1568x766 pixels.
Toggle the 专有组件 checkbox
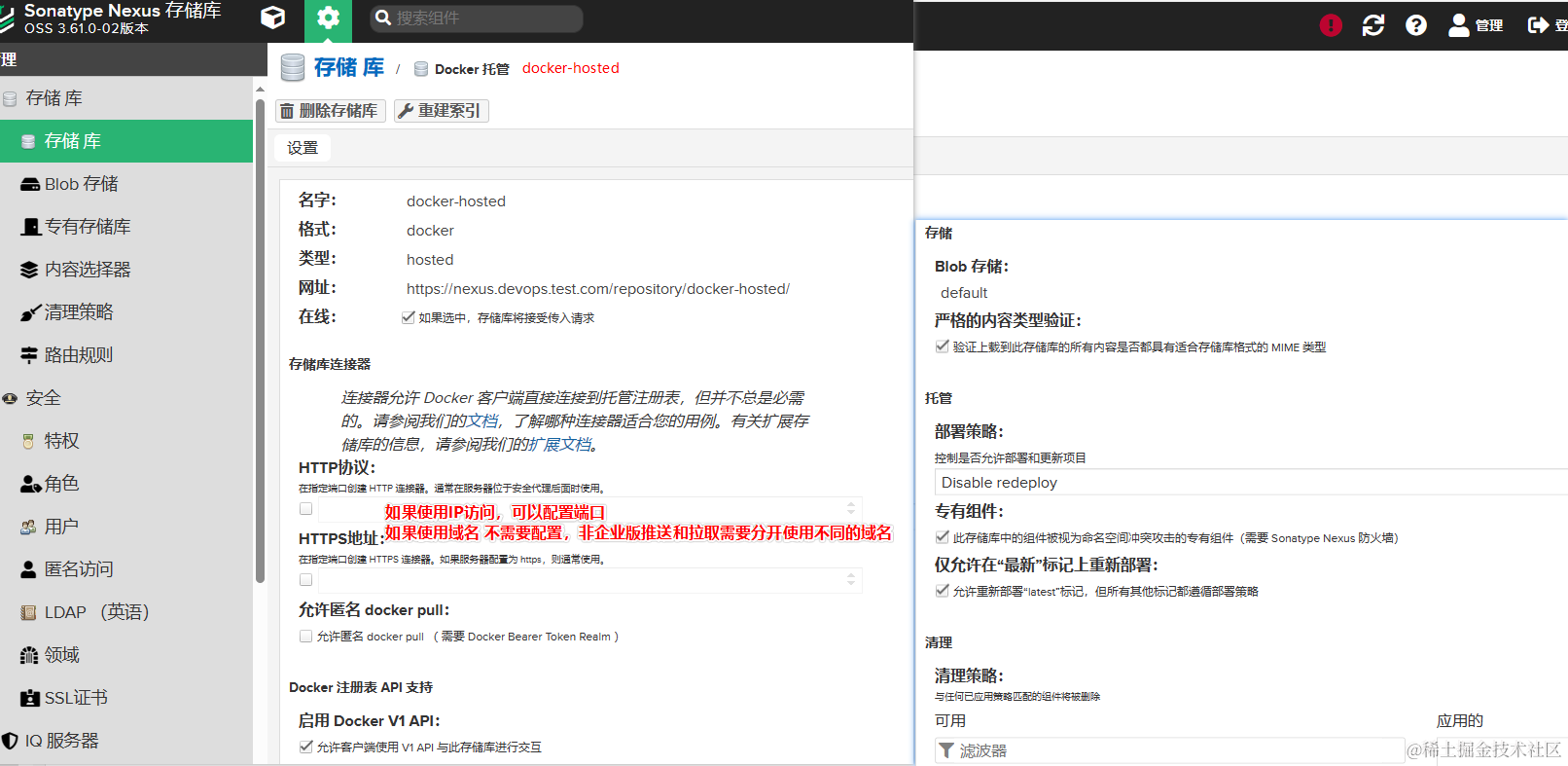coord(943,537)
